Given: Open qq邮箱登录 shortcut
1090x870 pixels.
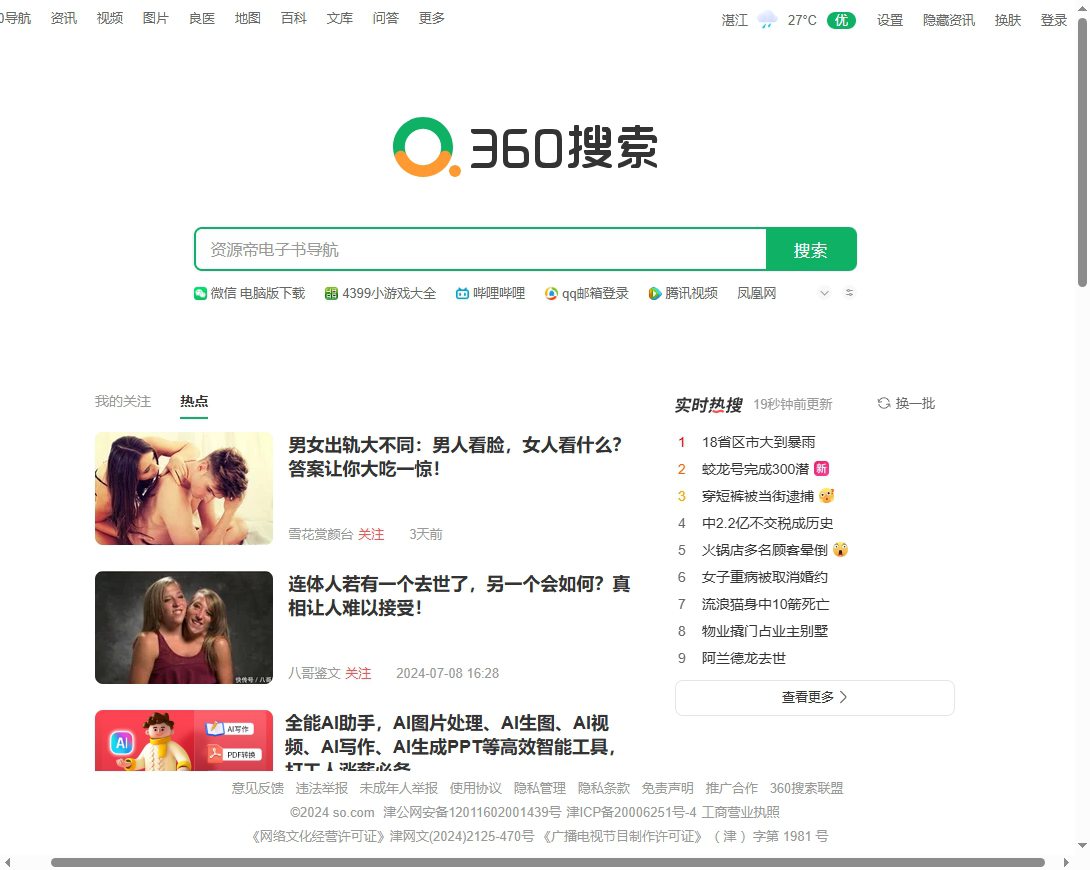Looking at the screenshot, I should click(x=586, y=293).
